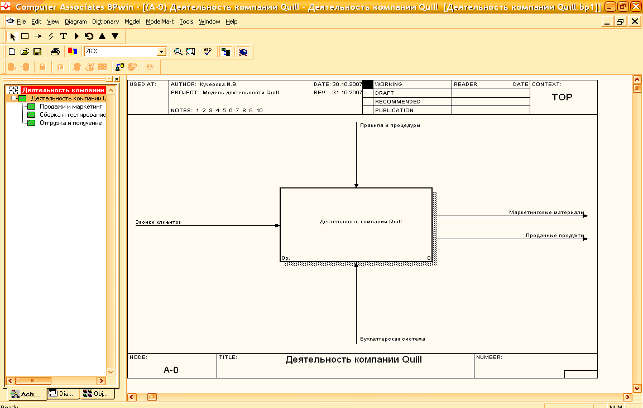The width and height of the screenshot is (643, 408).
Task: Click the lower output arrow label
Action: [555, 235]
